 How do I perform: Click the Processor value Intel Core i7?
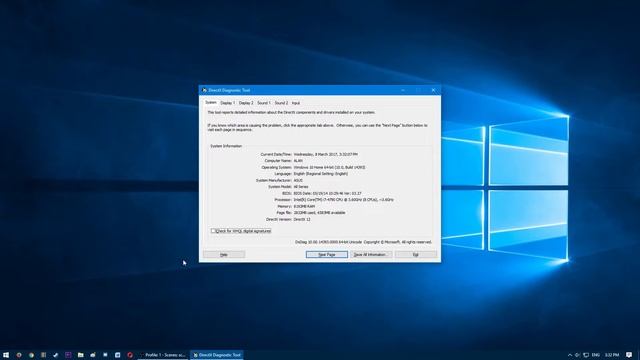pos(344,200)
